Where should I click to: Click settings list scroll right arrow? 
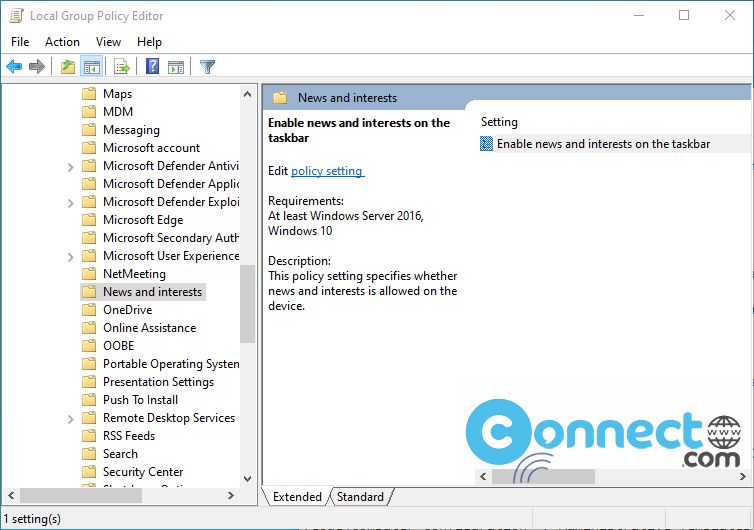743,477
